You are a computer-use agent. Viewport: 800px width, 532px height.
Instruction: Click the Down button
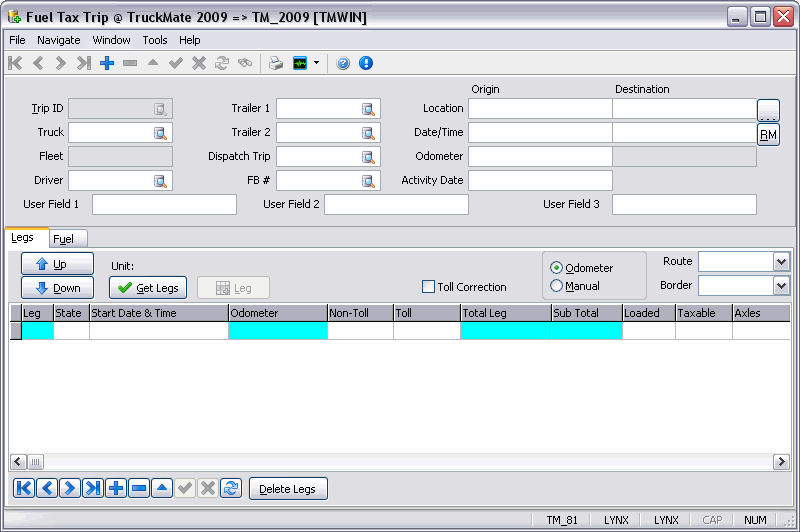pyautogui.click(x=57, y=288)
